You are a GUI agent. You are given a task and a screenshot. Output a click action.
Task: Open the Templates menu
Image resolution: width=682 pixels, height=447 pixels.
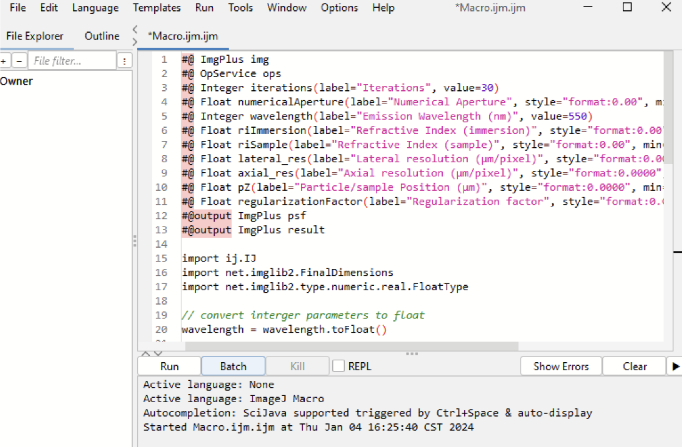pyautogui.click(x=157, y=8)
